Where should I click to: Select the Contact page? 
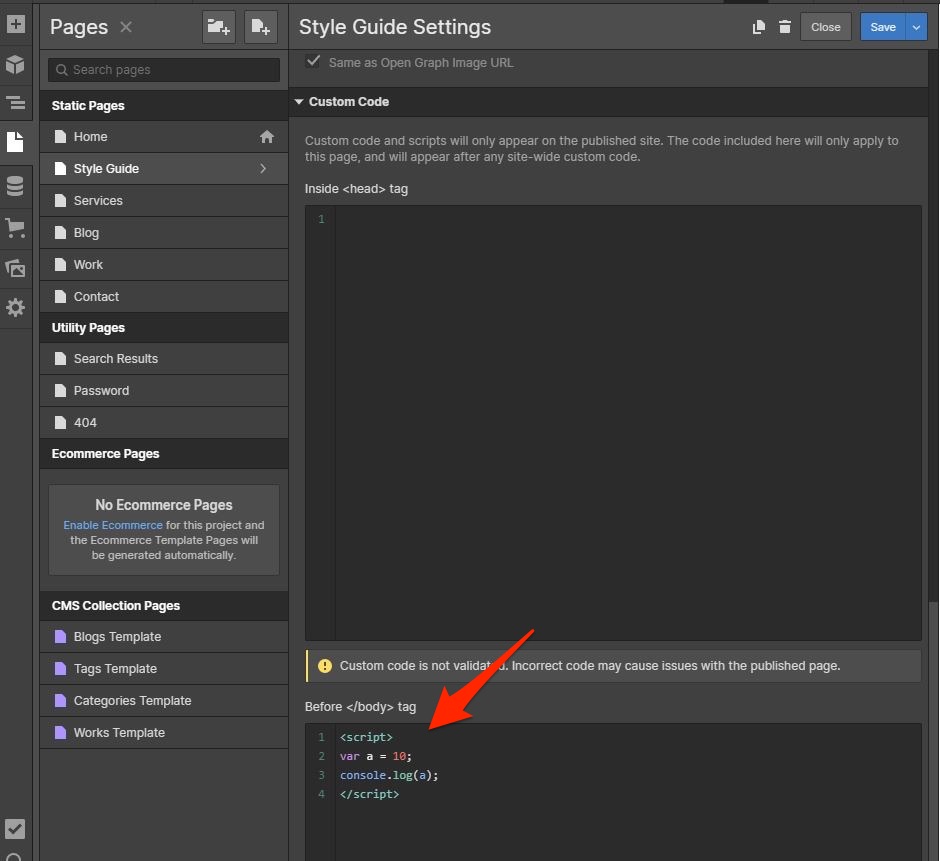pos(164,297)
